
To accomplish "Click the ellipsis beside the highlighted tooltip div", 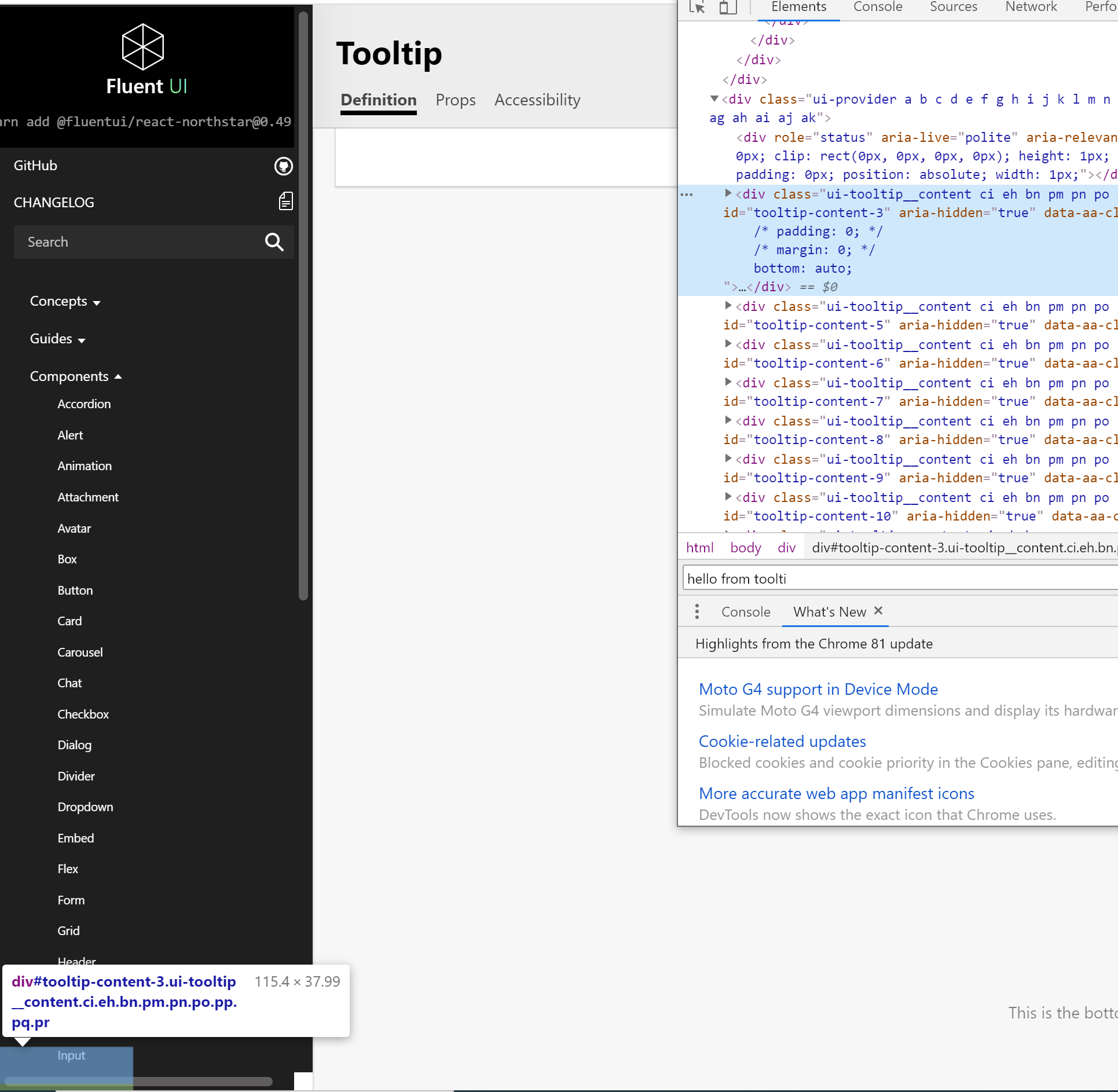I will pos(687,195).
